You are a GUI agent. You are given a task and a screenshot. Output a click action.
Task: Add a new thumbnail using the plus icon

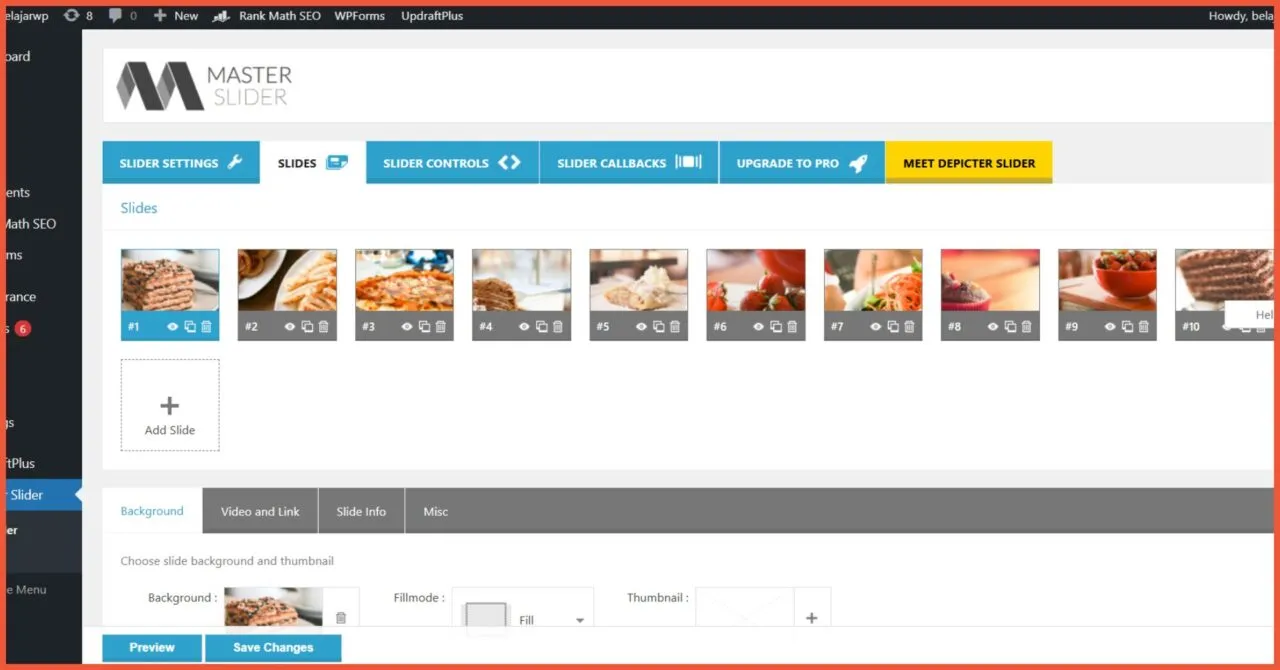pos(812,618)
